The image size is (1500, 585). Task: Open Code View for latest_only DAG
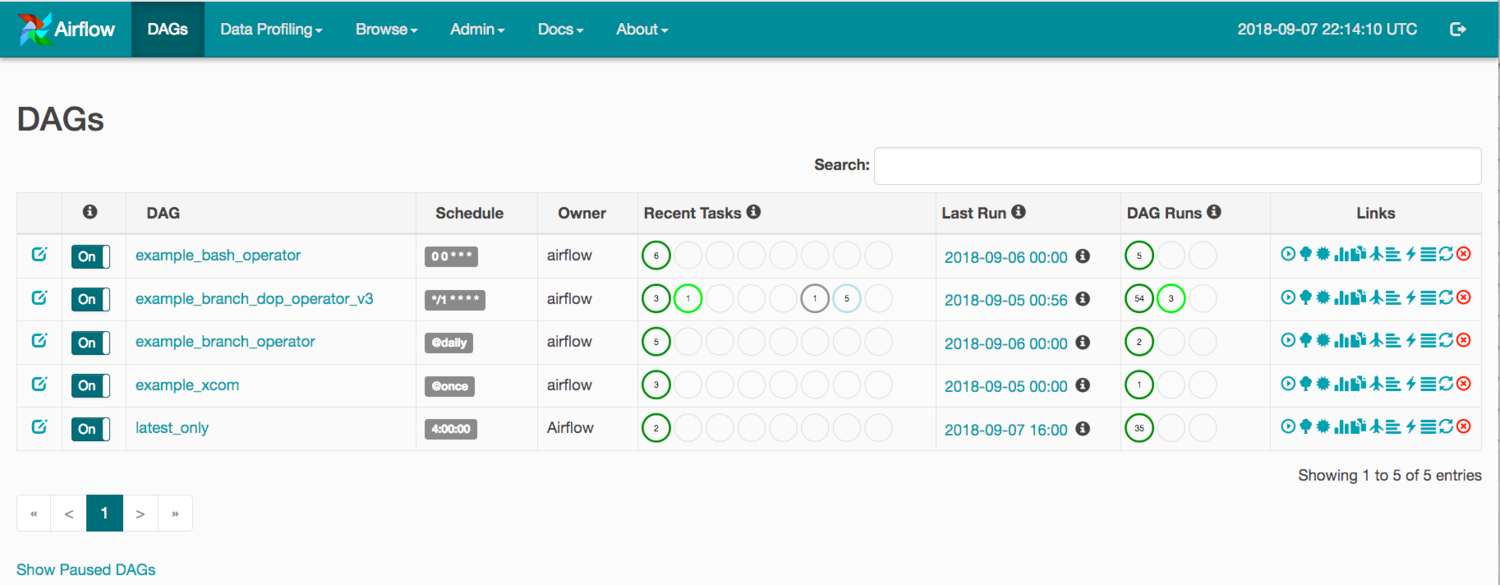(1411, 426)
